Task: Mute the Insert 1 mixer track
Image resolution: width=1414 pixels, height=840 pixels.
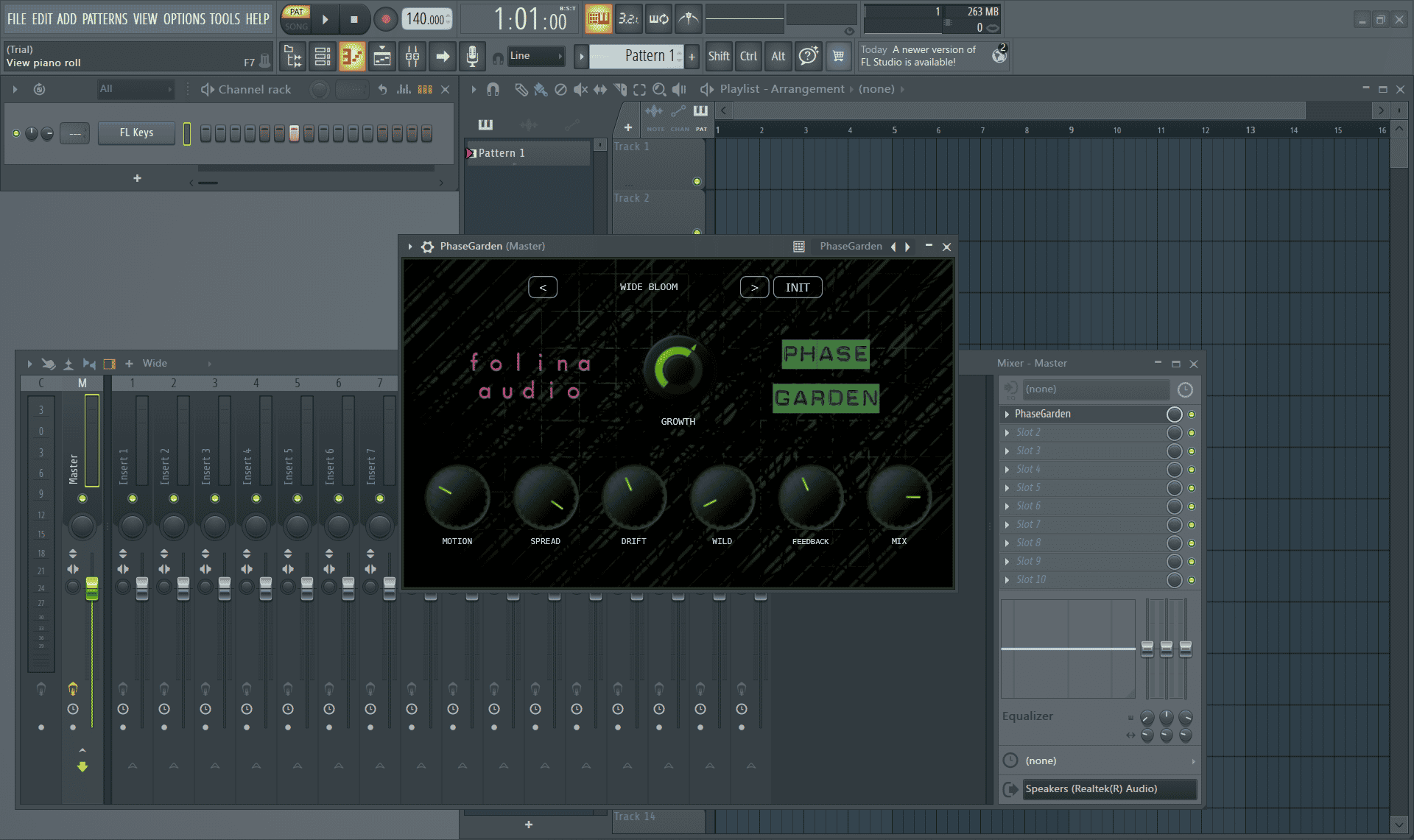Action: pos(133,498)
